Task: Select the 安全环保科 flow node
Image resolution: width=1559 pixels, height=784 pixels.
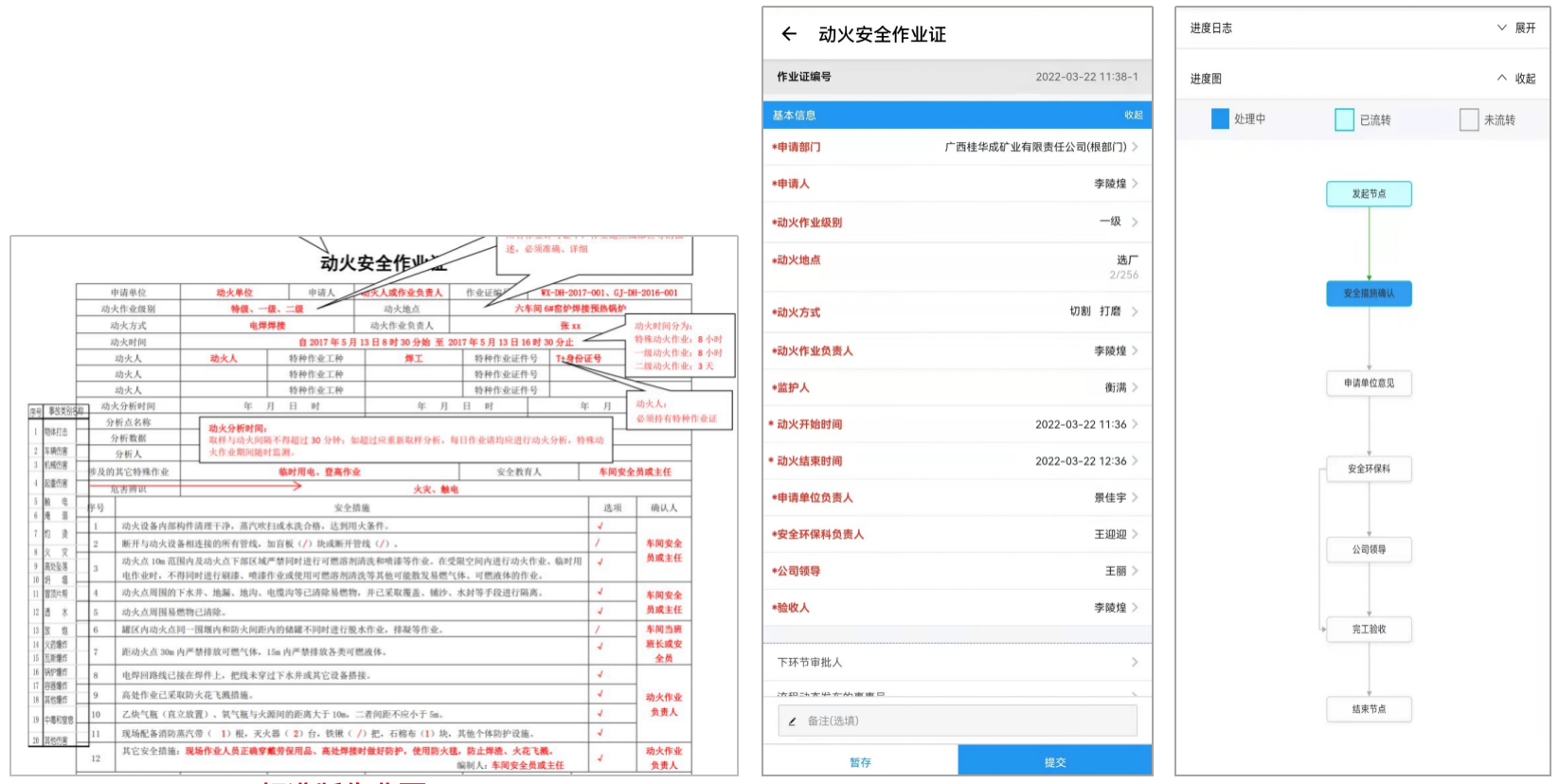Action: point(1369,469)
